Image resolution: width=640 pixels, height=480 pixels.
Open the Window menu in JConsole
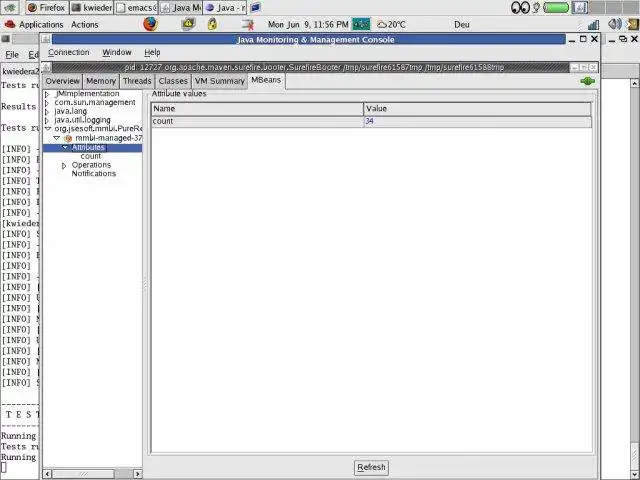(117, 52)
